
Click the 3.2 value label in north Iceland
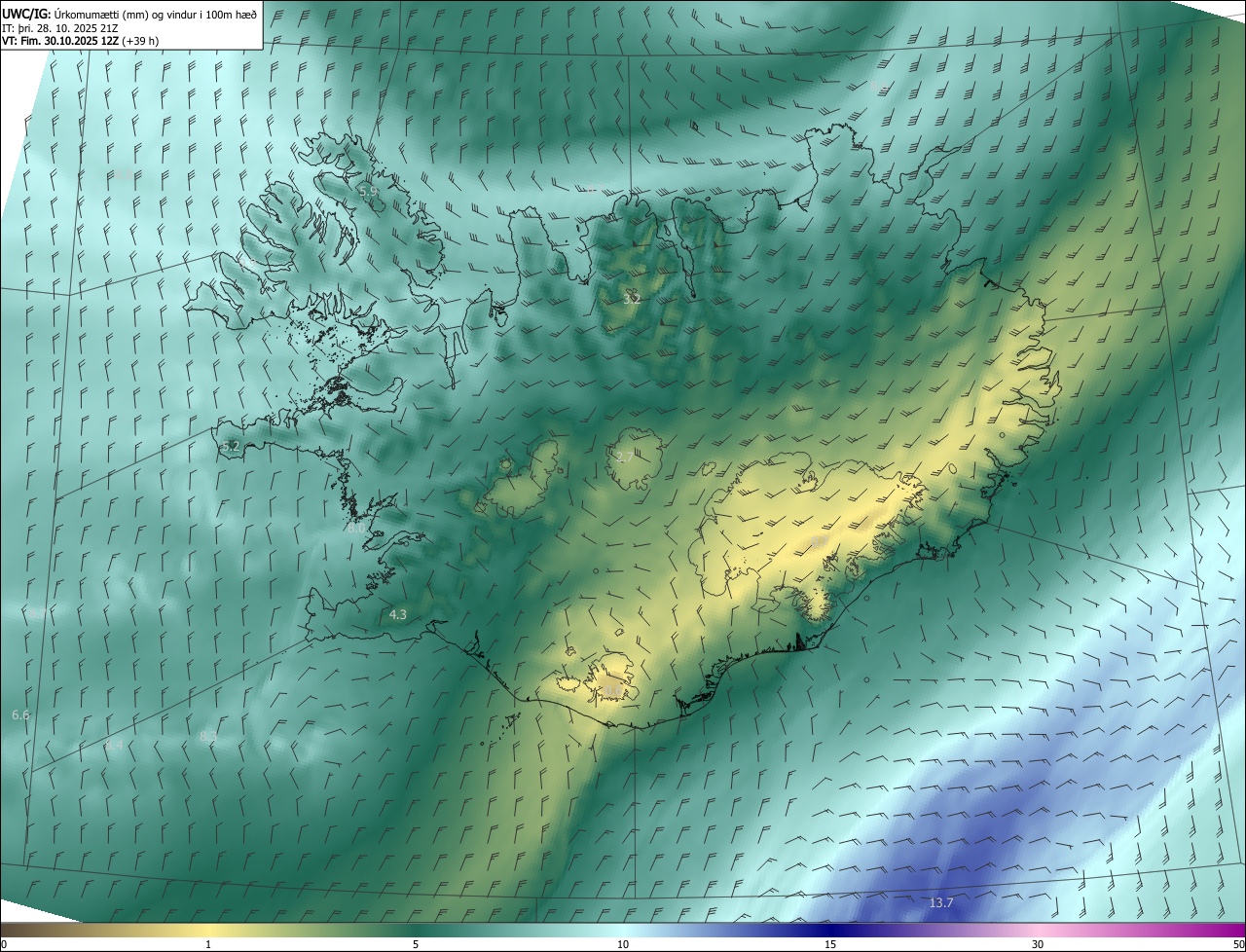pos(632,300)
